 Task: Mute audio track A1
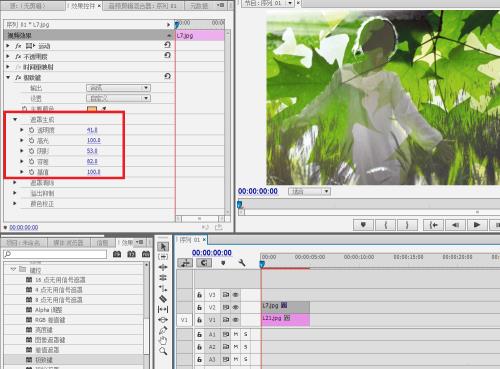(x=236, y=334)
